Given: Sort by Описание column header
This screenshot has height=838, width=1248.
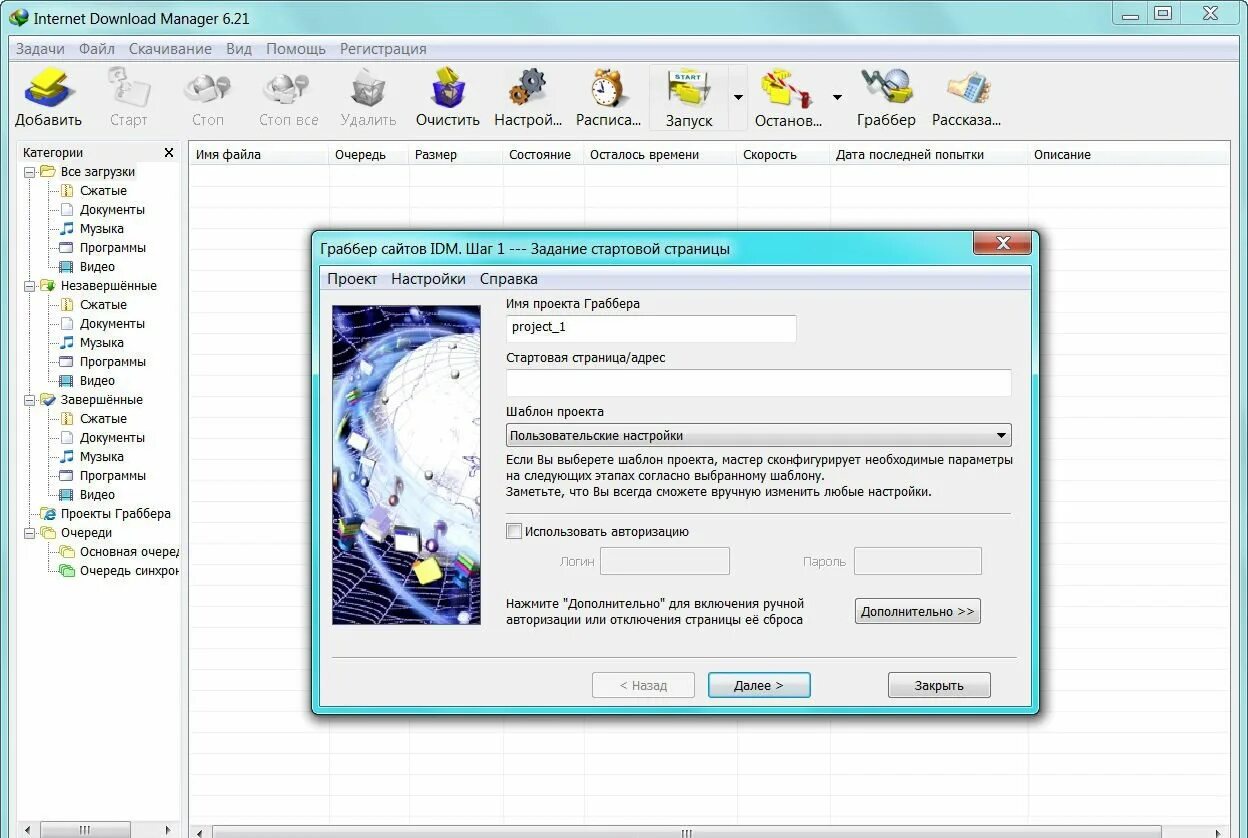Looking at the screenshot, I should 1128,155.
